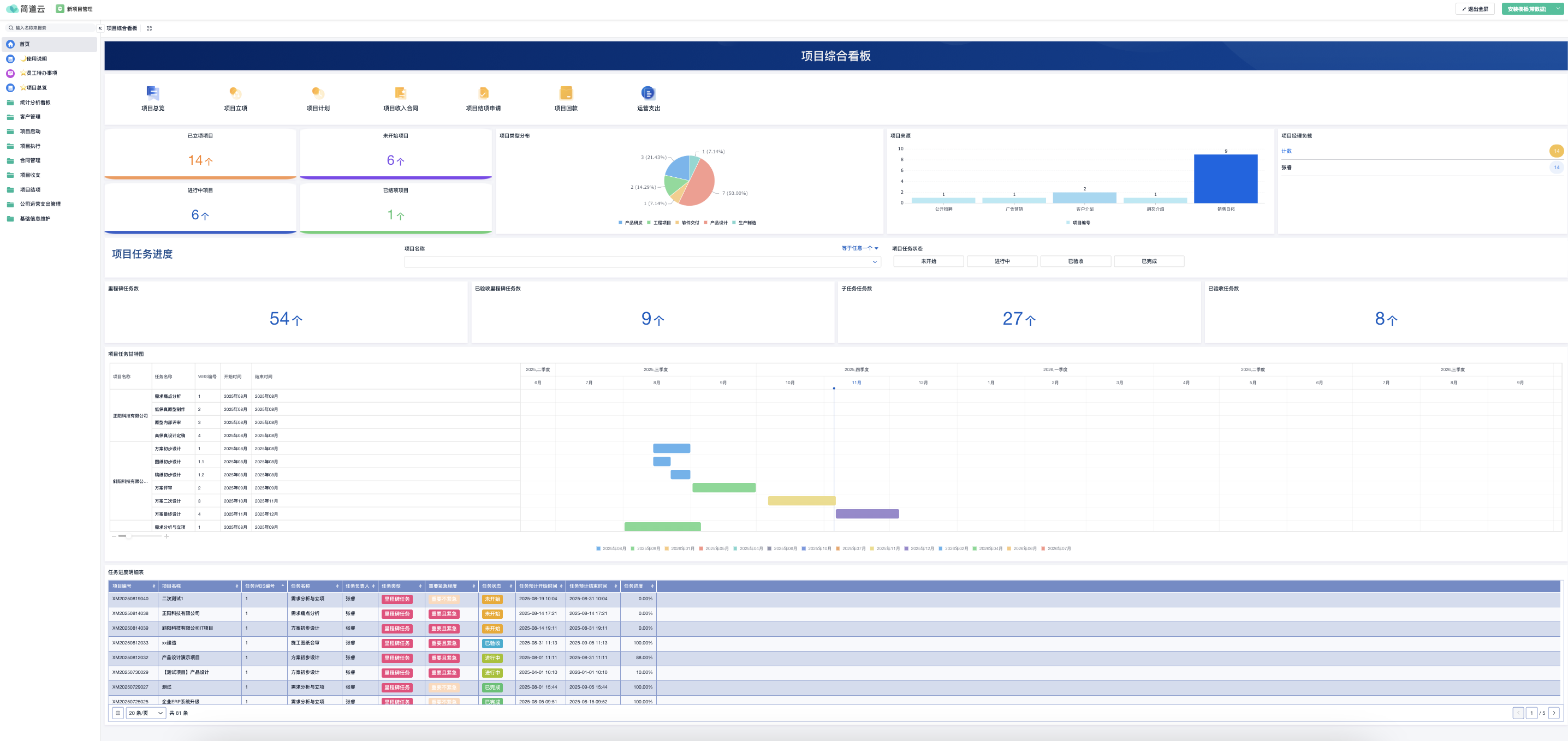Collapse the left sidebar with the double-chevron icon
This screenshot has width=1568, height=741.
(x=100, y=28)
